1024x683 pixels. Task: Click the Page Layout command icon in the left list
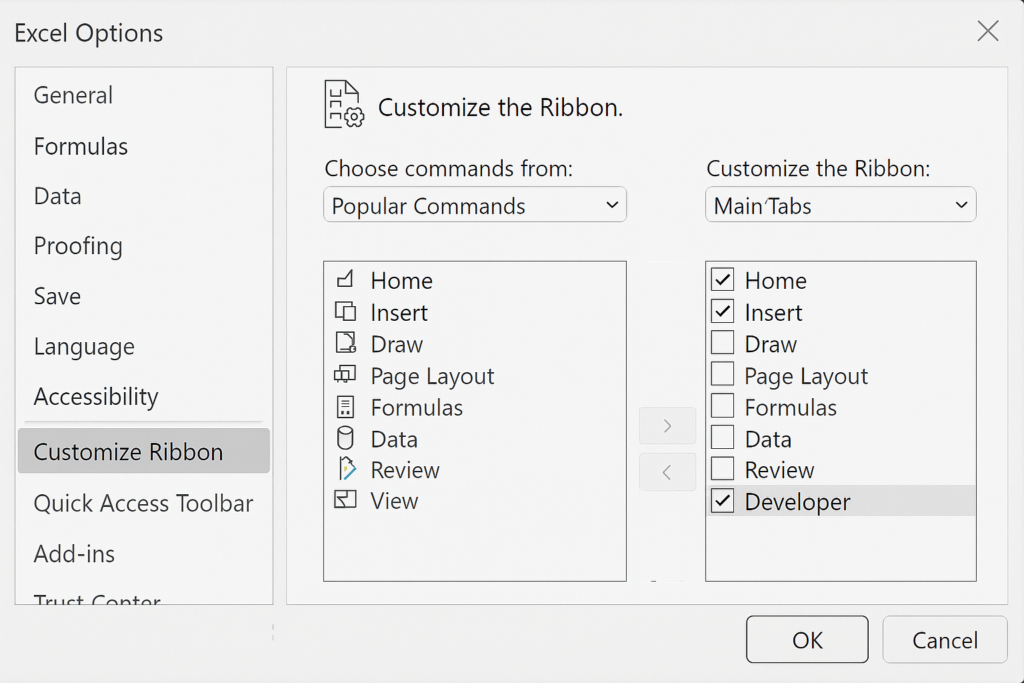pyautogui.click(x=345, y=374)
